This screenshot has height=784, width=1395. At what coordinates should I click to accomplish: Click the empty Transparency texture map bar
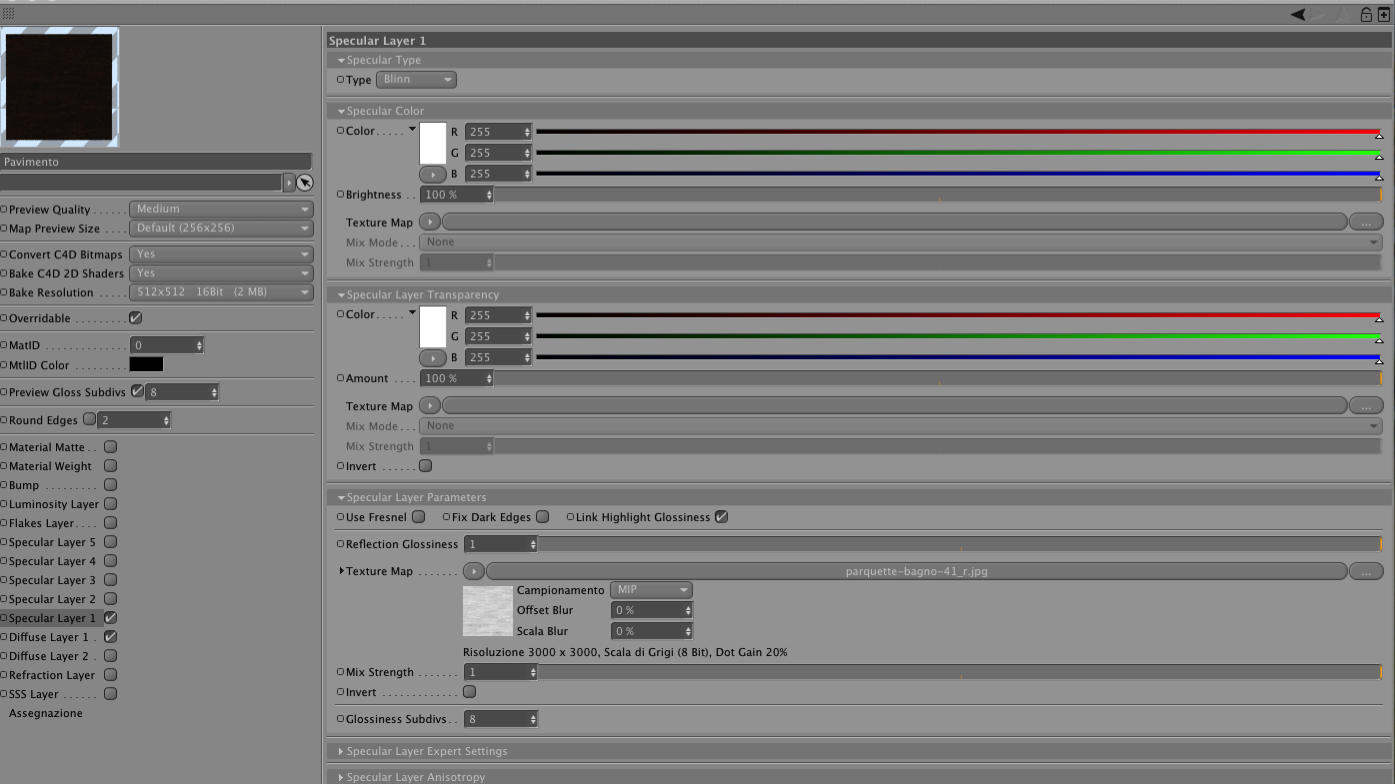click(895, 406)
